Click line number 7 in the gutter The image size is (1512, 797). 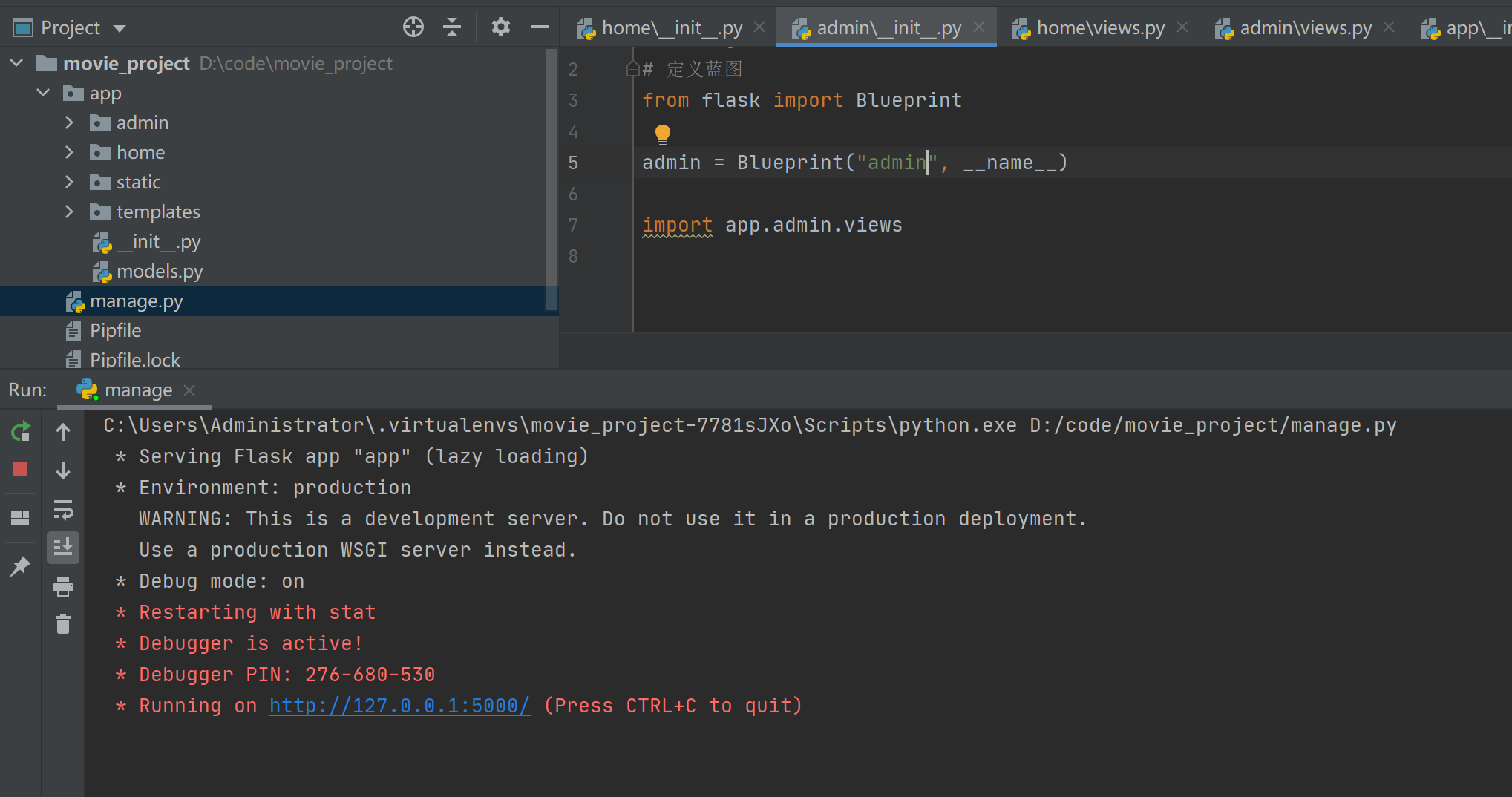[x=573, y=225]
